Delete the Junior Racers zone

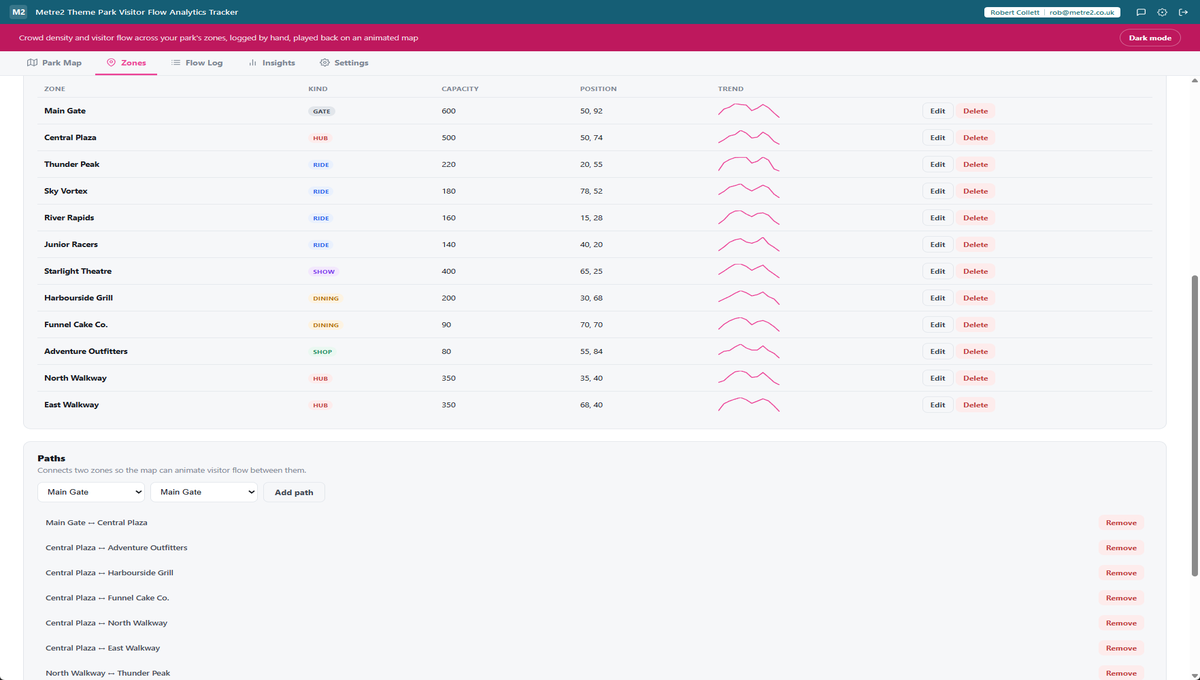click(975, 245)
